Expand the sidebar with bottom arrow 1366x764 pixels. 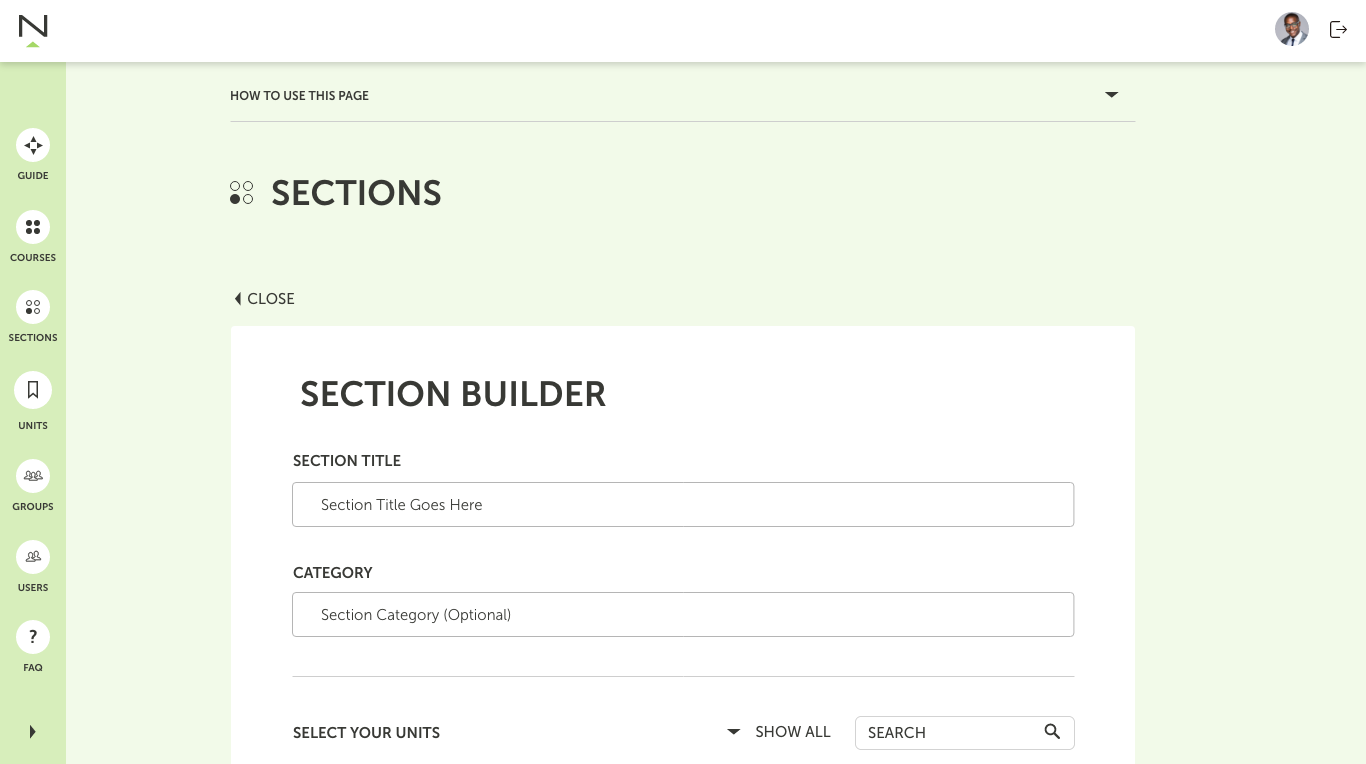coord(33,732)
